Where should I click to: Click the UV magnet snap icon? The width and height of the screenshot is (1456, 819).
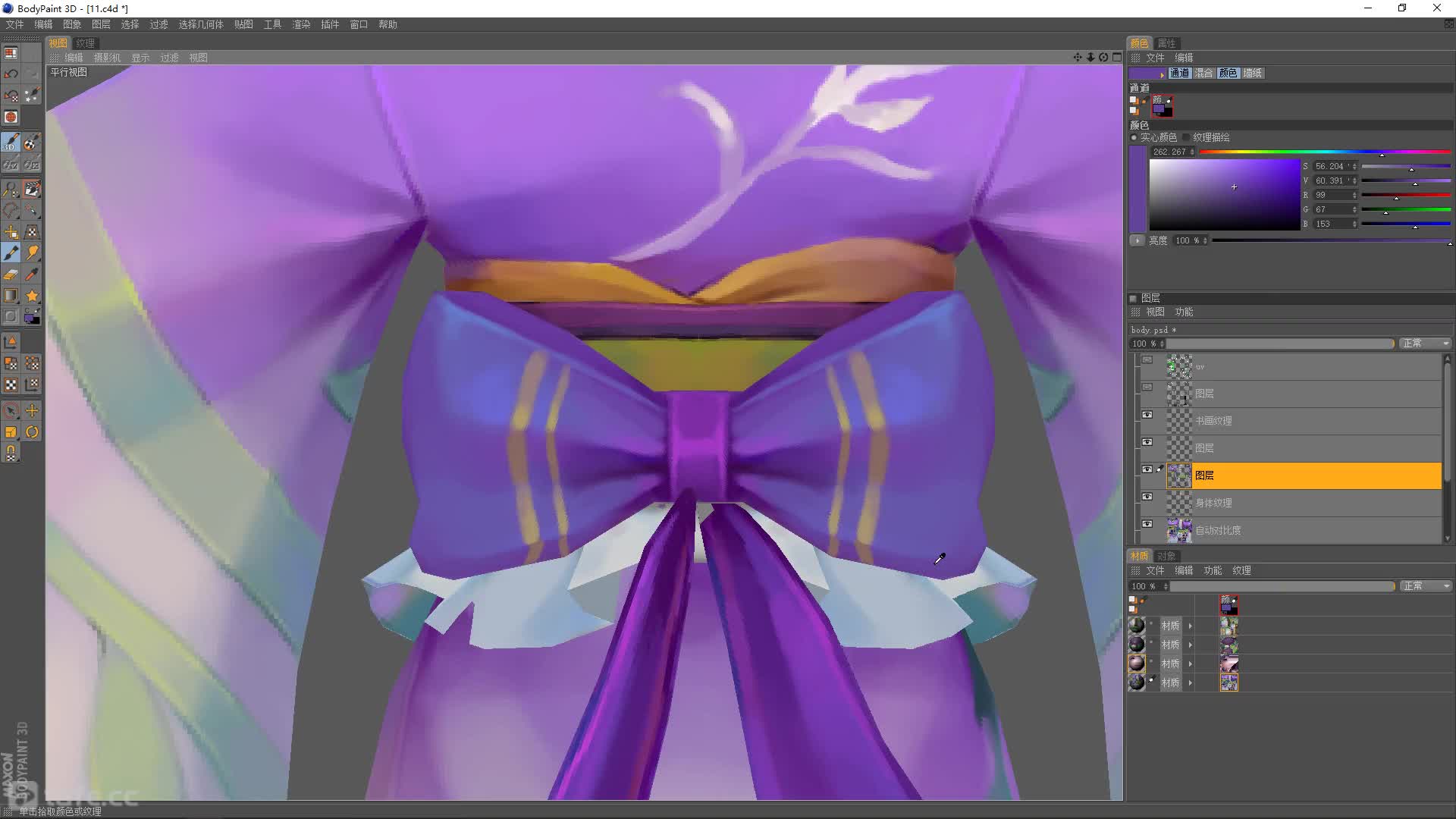[x=11, y=453]
